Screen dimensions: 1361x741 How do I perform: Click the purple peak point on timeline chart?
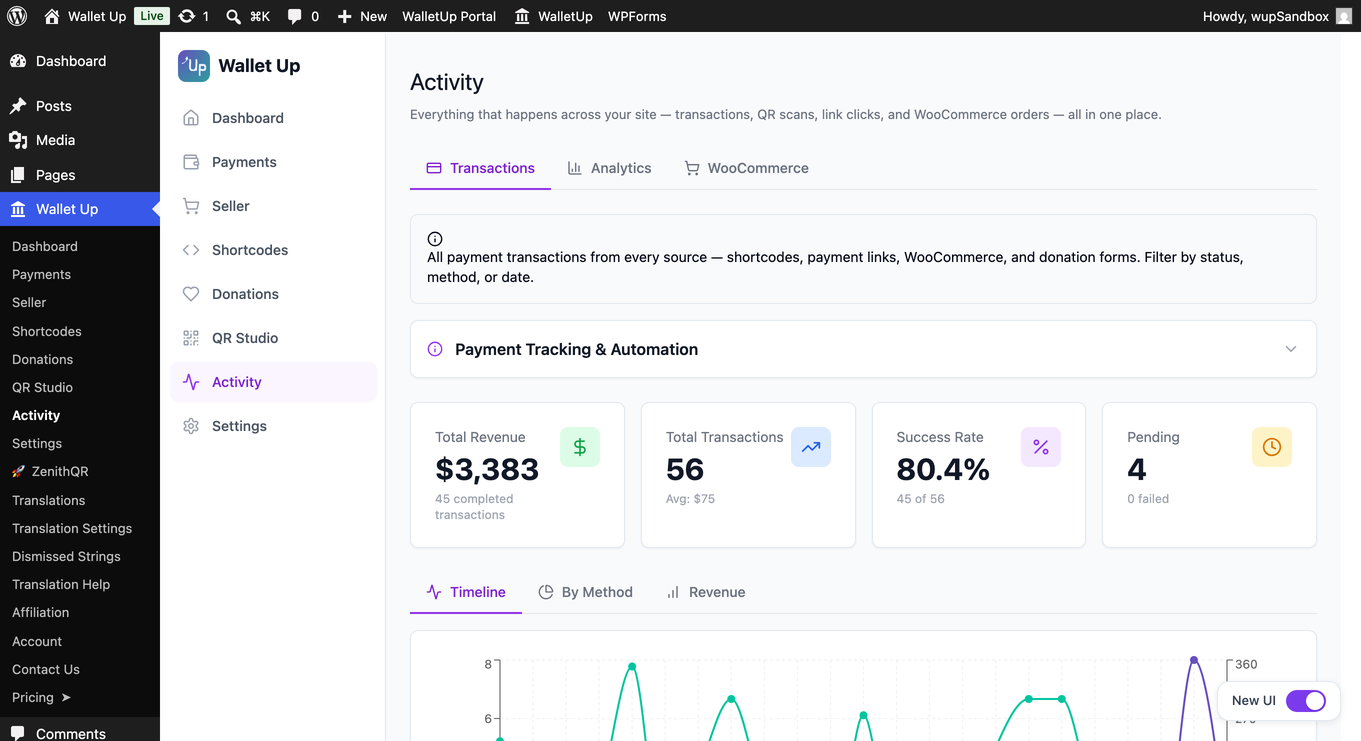click(x=1194, y=660)
